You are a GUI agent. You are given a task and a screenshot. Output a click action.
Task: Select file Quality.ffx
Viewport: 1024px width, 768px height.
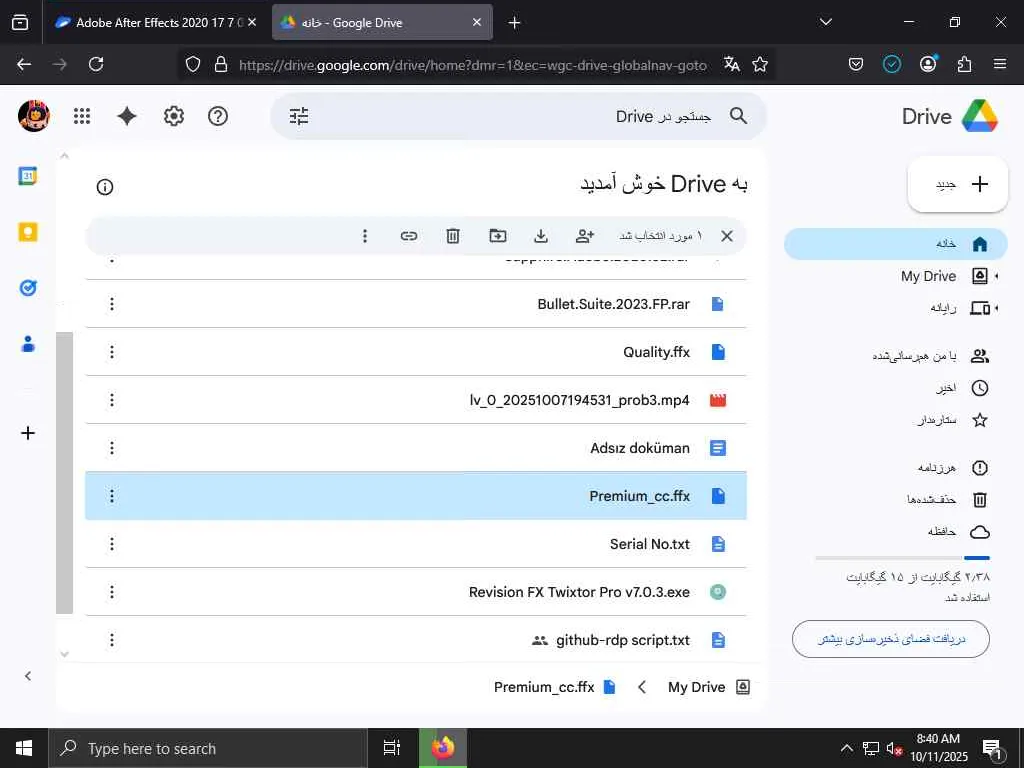click(415, 352)
